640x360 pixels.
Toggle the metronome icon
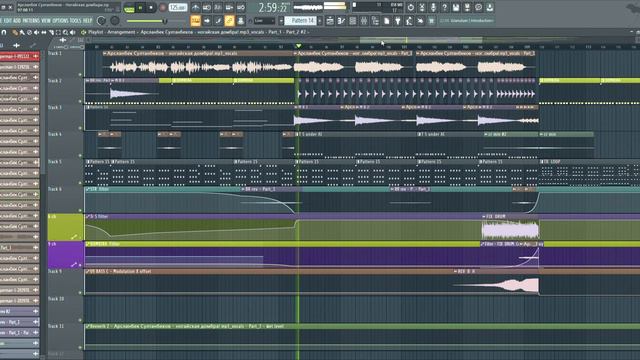196,7
